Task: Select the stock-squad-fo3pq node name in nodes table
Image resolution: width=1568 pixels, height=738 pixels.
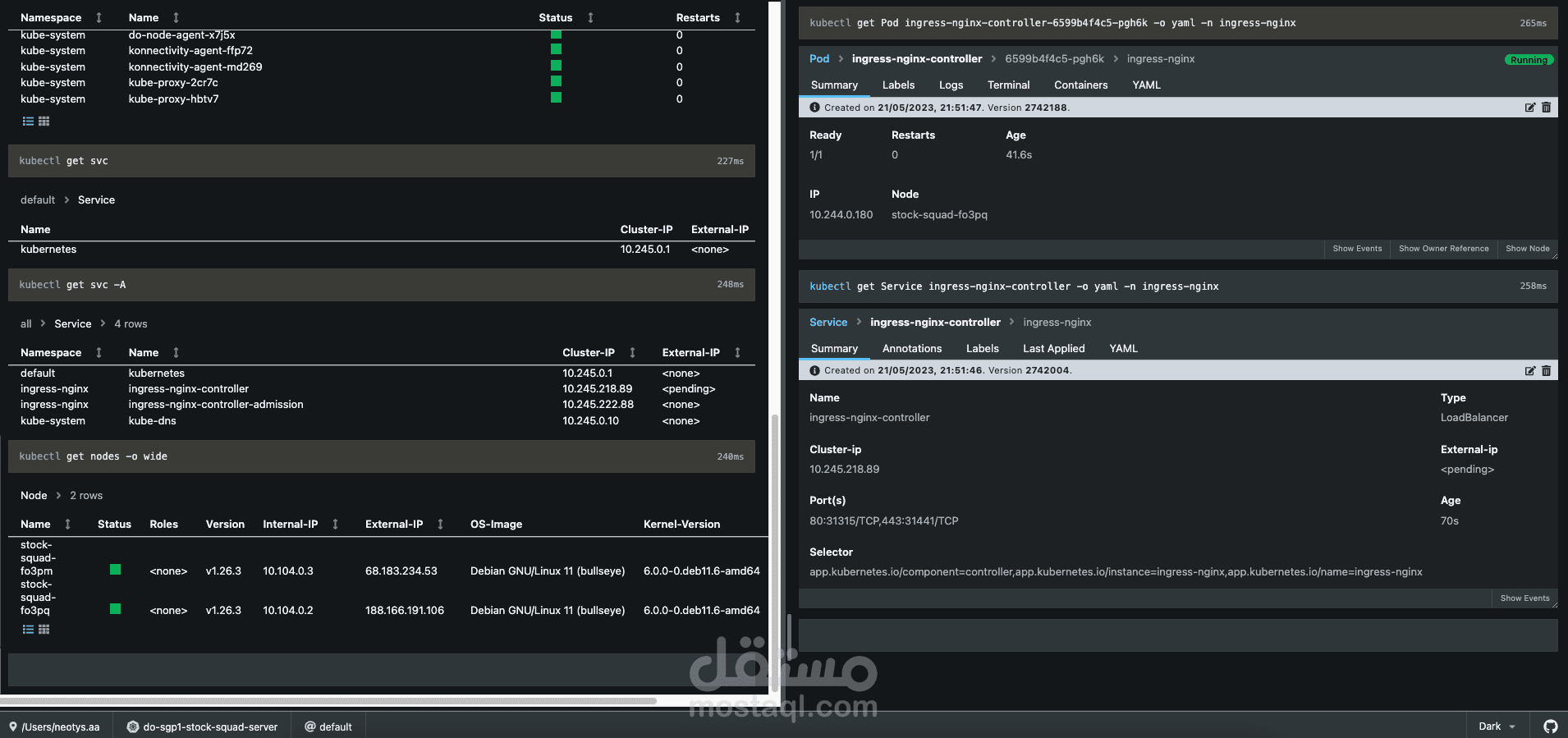Action: [38, 598]
